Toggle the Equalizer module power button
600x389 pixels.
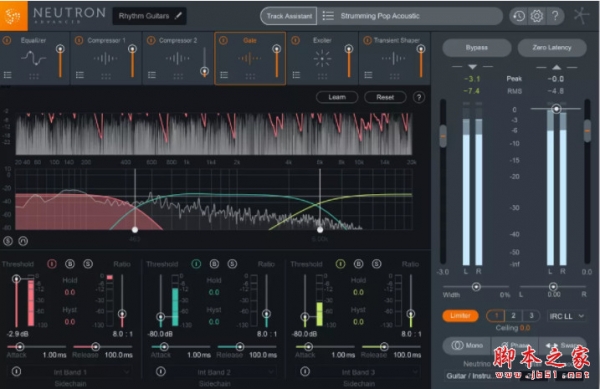coord(7,40)
